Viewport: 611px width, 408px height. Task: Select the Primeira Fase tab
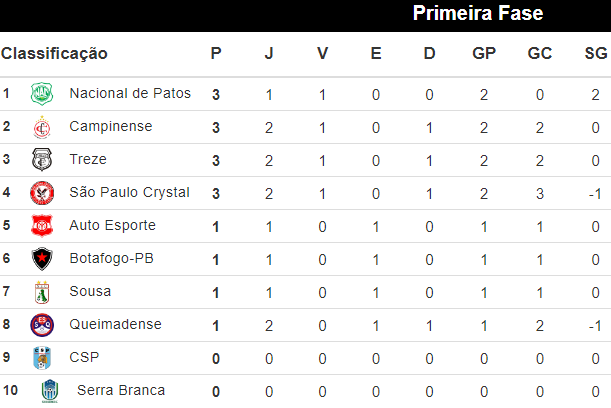point(478,14)
